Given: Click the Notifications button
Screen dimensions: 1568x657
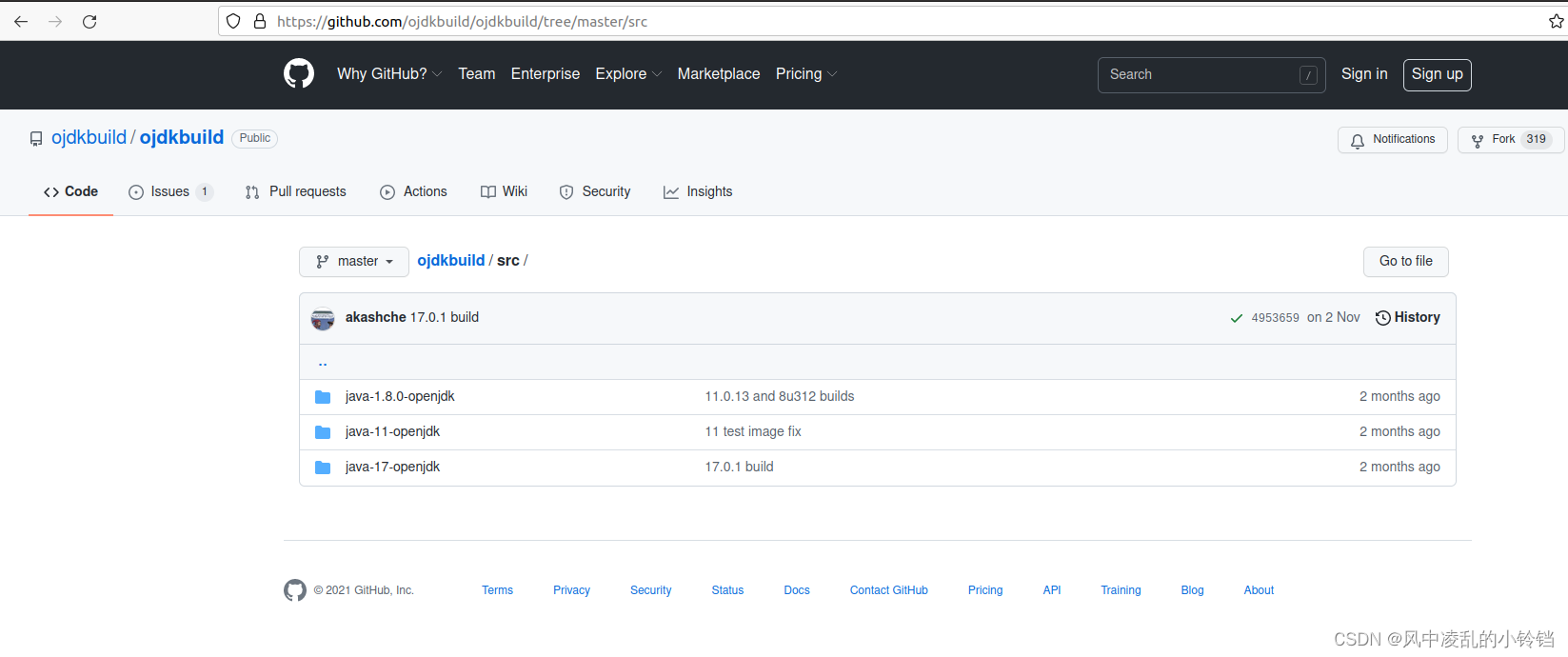Looking at the screenshot, I should [1393, 139].
